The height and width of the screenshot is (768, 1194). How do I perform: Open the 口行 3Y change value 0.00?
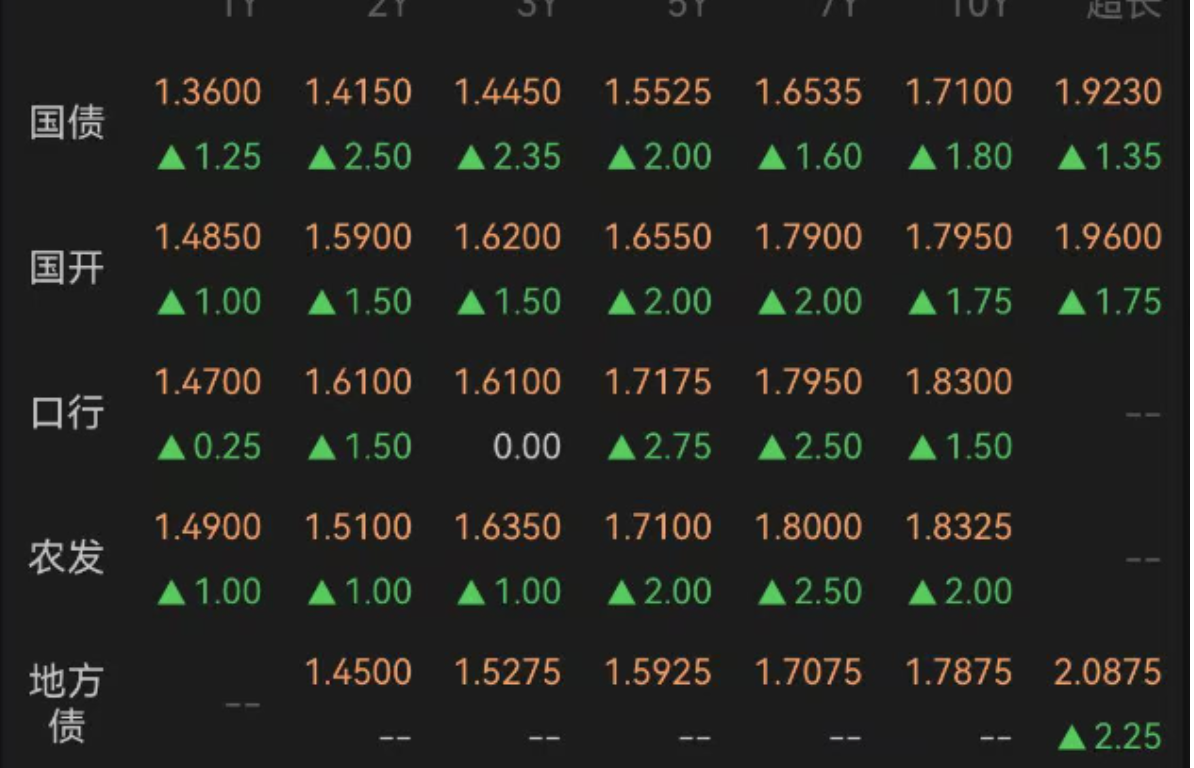pyautogui.click(x=527, y=447)
